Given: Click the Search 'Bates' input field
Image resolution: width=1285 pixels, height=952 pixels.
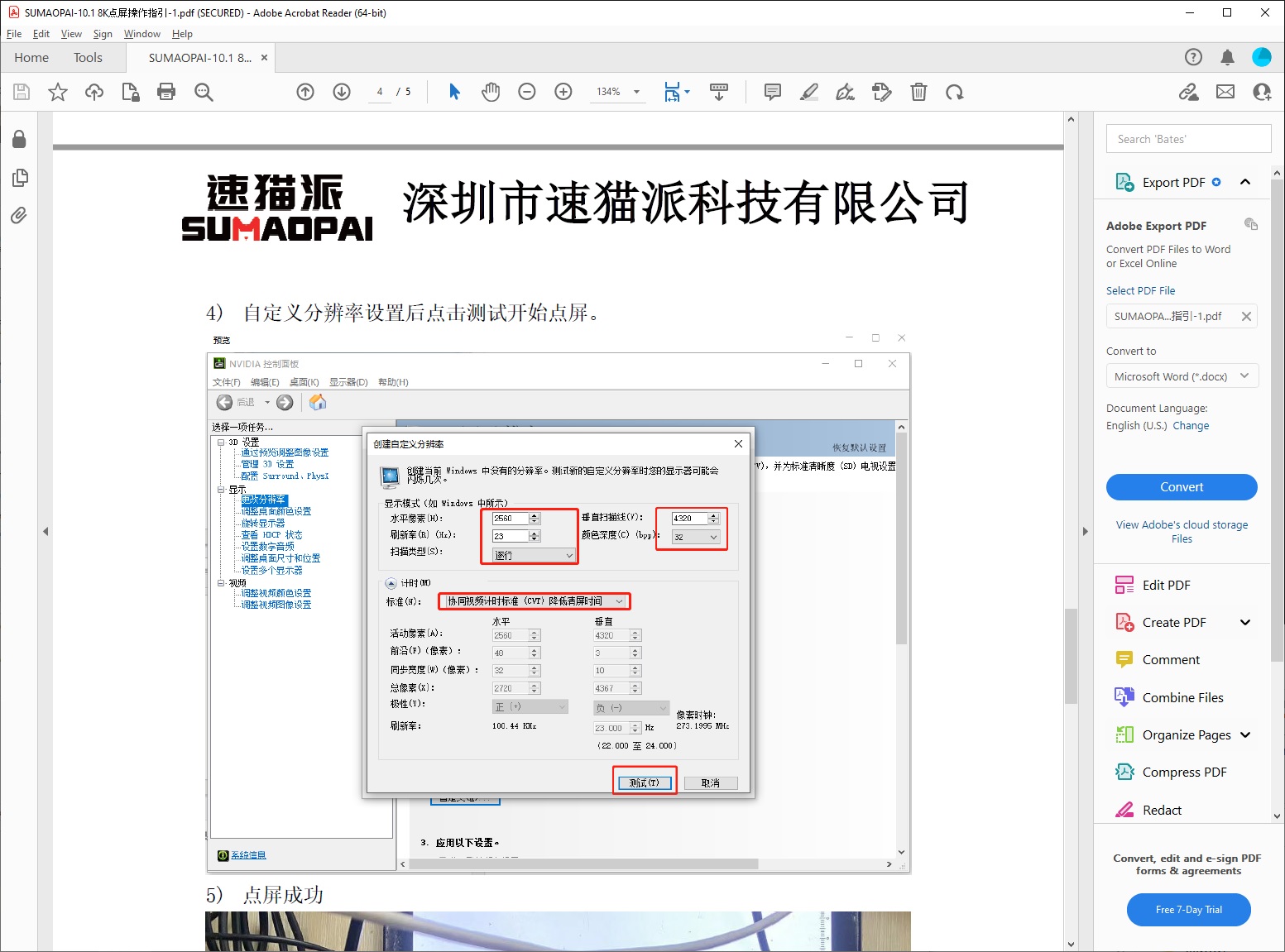Looking at the screenshot, I should coord(1188,139).
